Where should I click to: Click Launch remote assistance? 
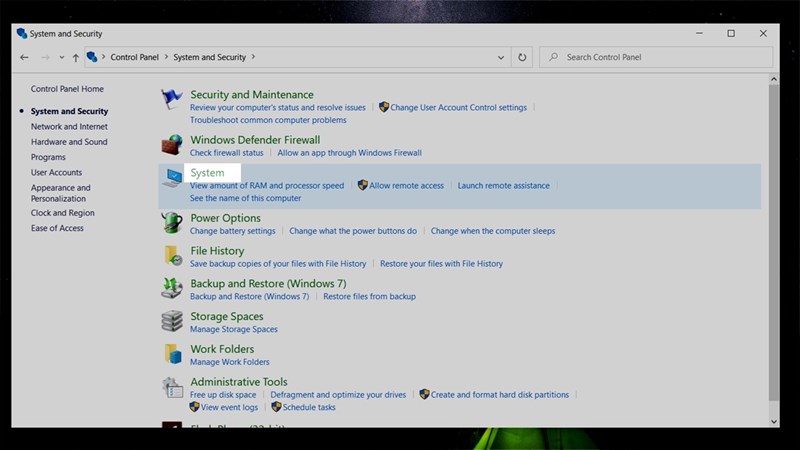coord(504,186)
